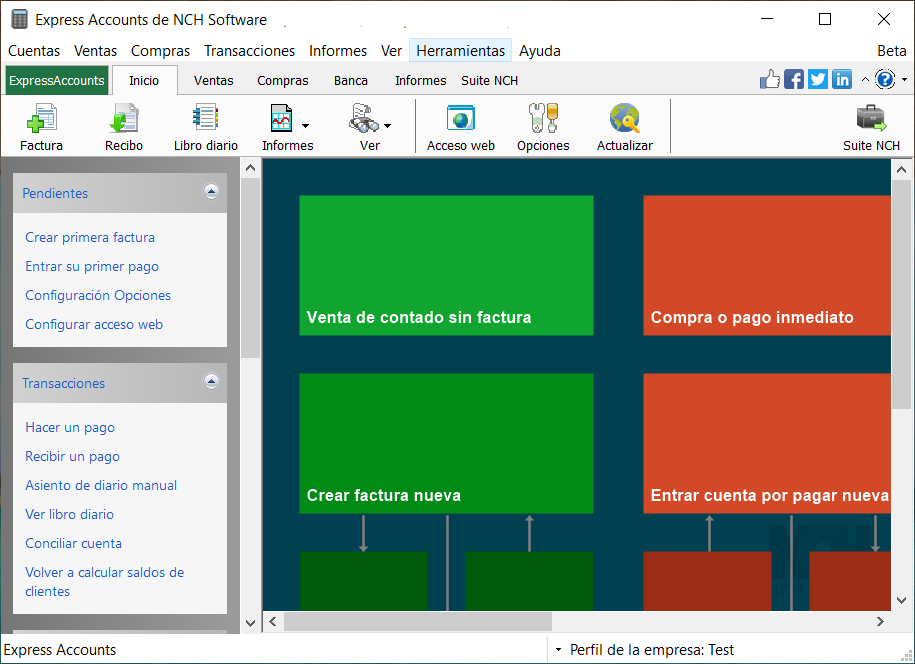Open the Informes menu in the menu bar
The width and height of the screenshot is (915, 664).
[338, 51]
